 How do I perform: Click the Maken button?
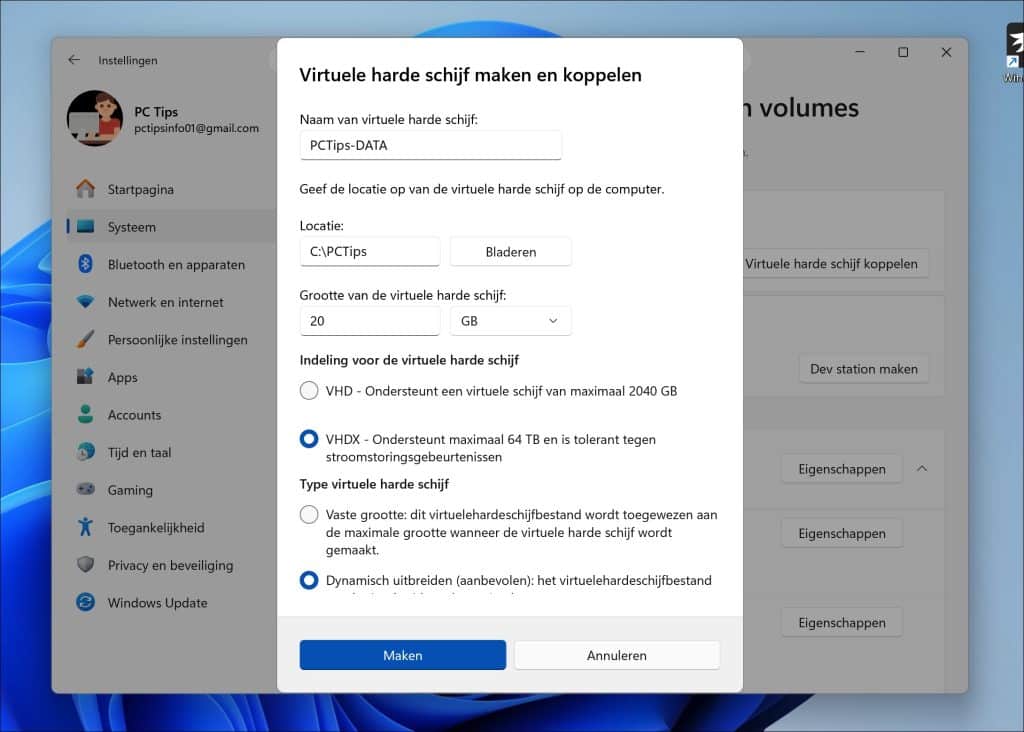[402, 655]
